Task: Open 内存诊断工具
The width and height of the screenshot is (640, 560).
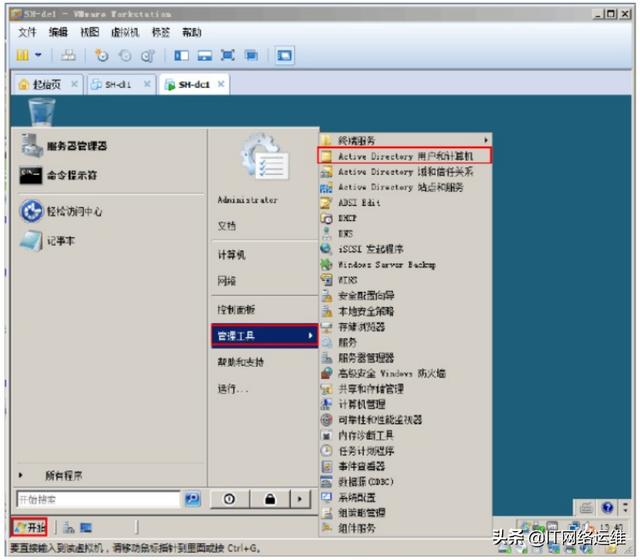Action: [404, 436]
